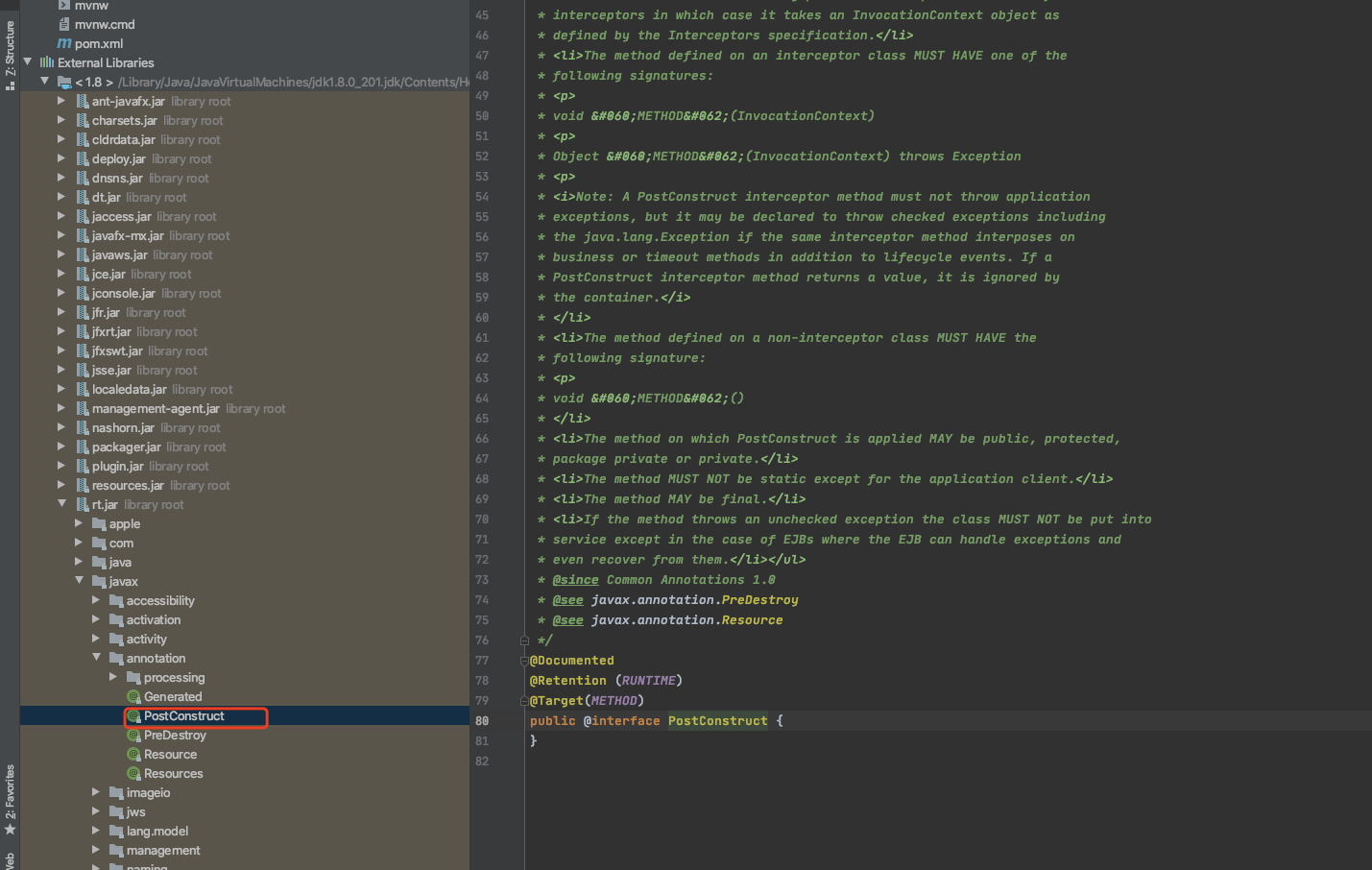The width and height of the screenshot is (1372, 870).
Task: Collapse the javax package
Action: tap(79, 580)
